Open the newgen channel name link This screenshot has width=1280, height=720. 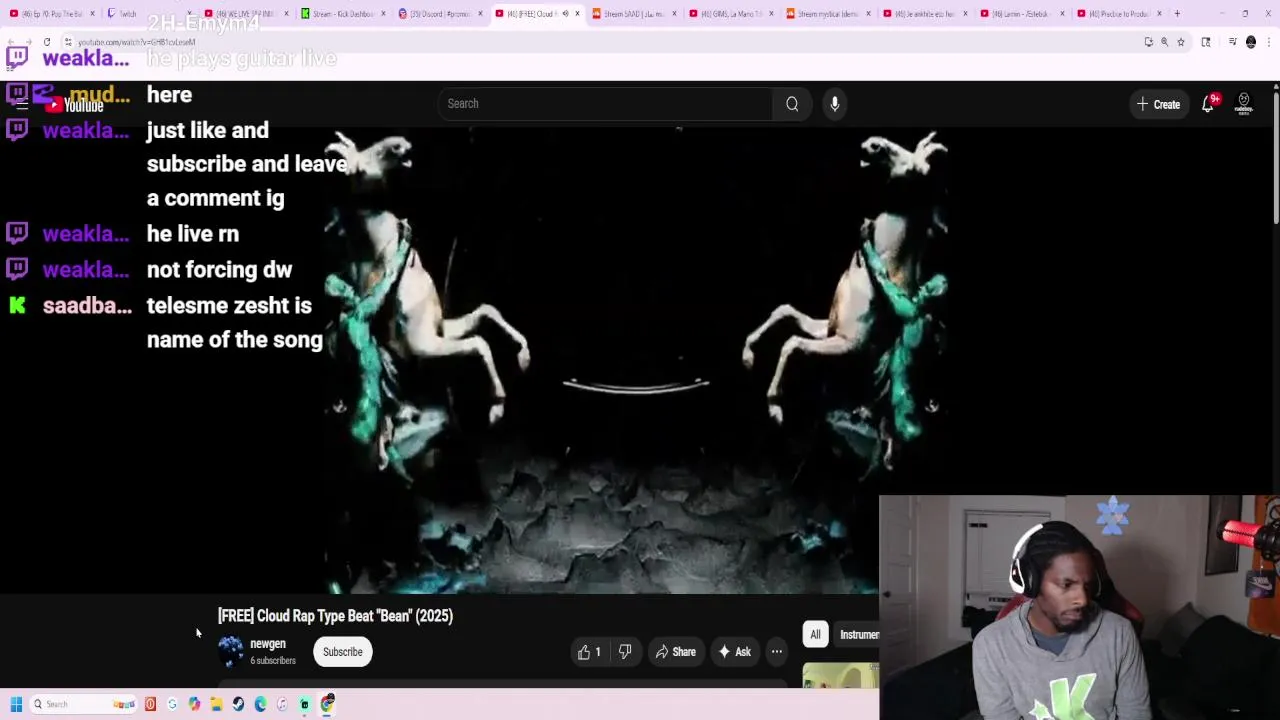point(268,644)
